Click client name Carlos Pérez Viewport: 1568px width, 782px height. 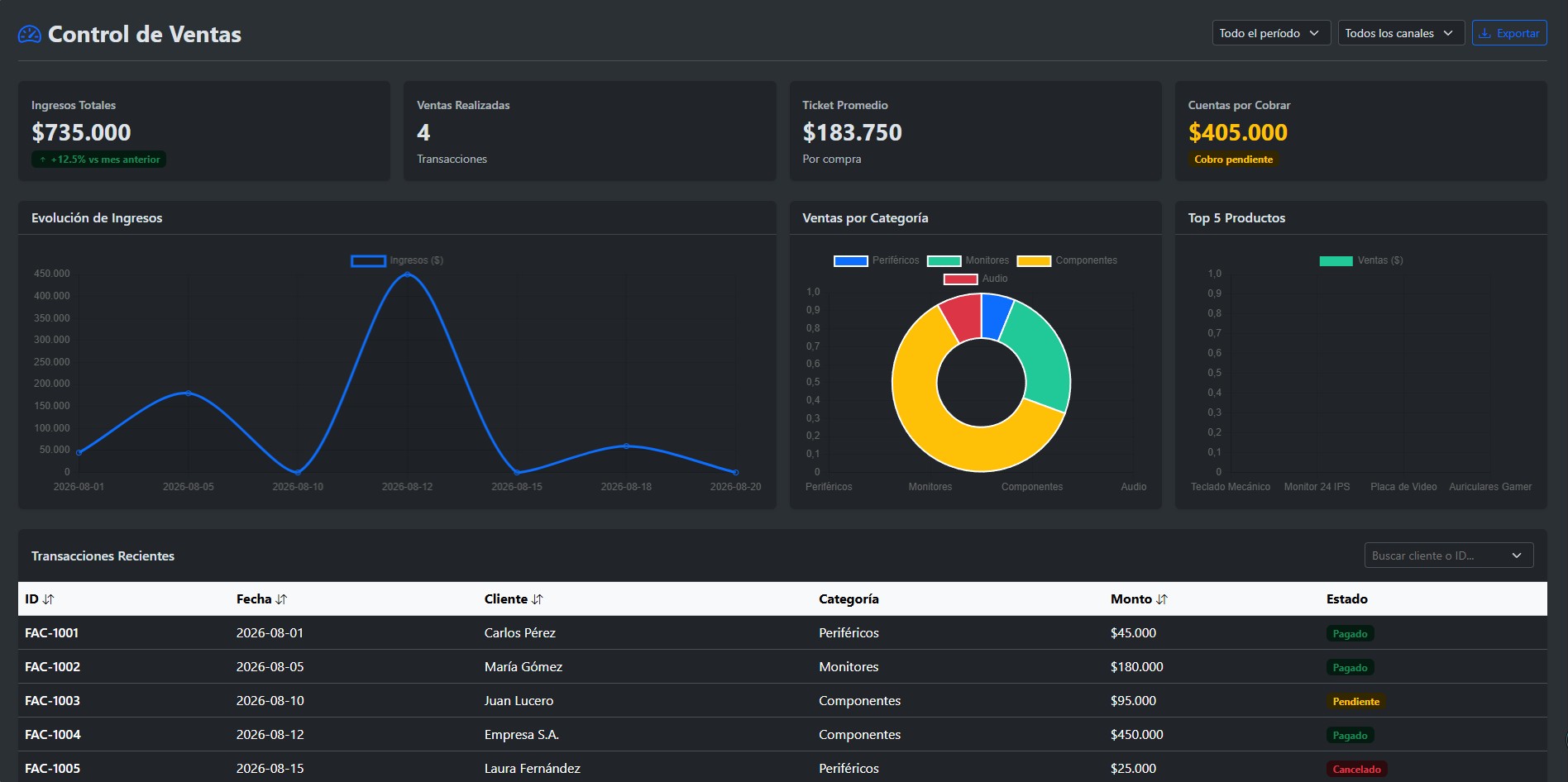click(520, 633)
